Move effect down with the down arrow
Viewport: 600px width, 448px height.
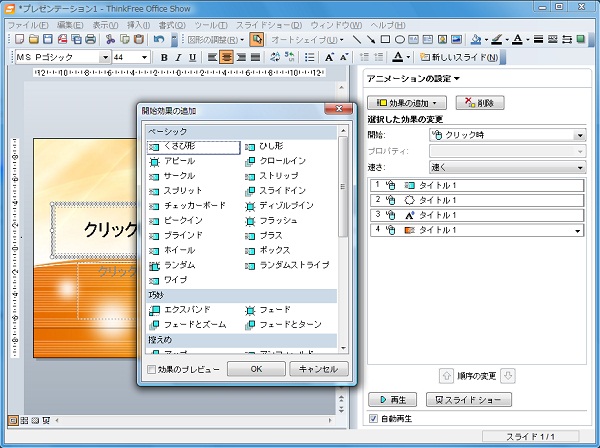pos(508,376)
